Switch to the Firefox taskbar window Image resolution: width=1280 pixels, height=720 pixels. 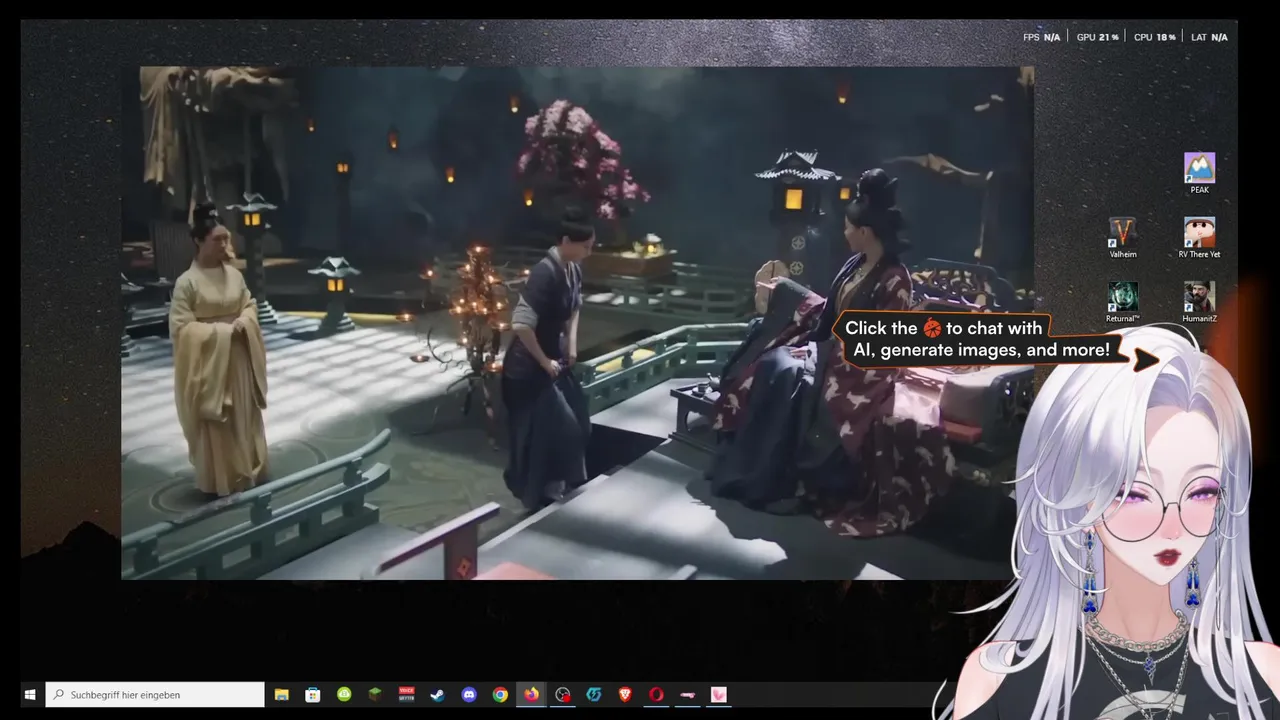pyautogui.click(x=531, y=694)
